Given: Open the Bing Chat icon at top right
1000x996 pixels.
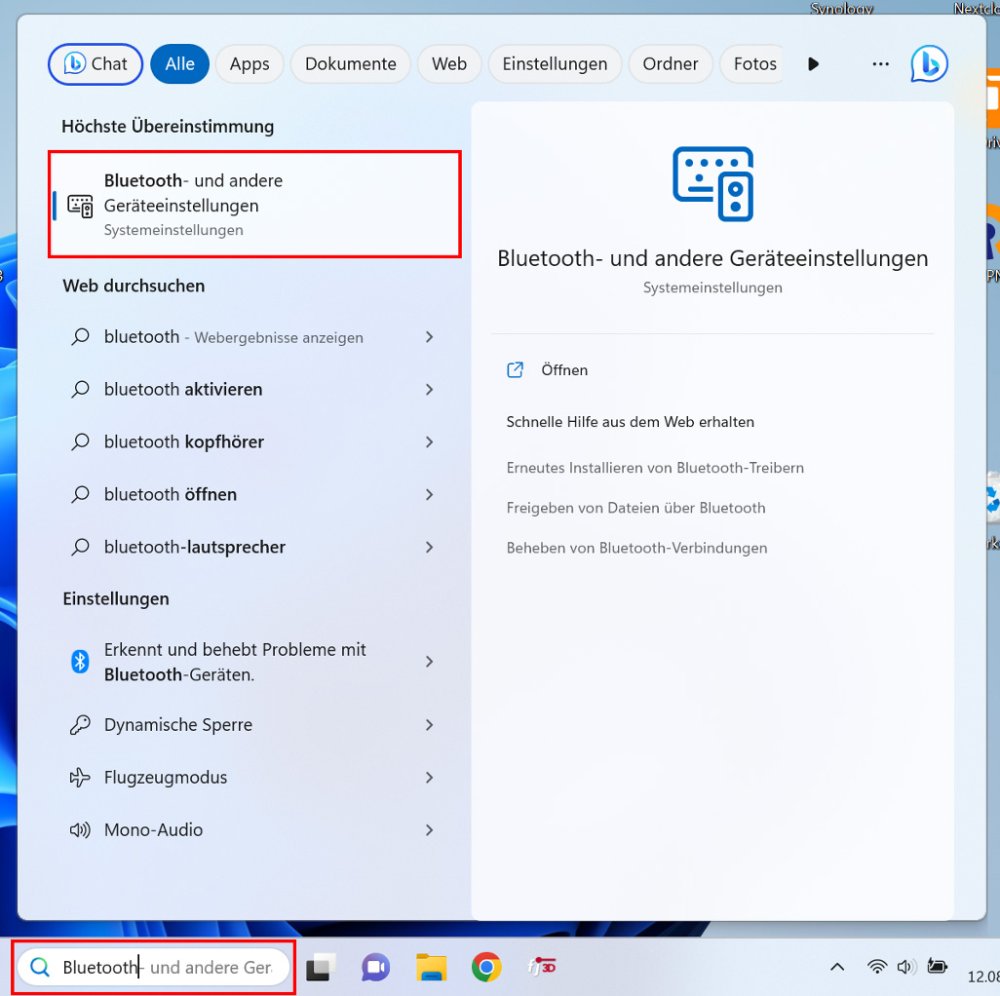Looking at the screenshot, I should tap(929, 64).
